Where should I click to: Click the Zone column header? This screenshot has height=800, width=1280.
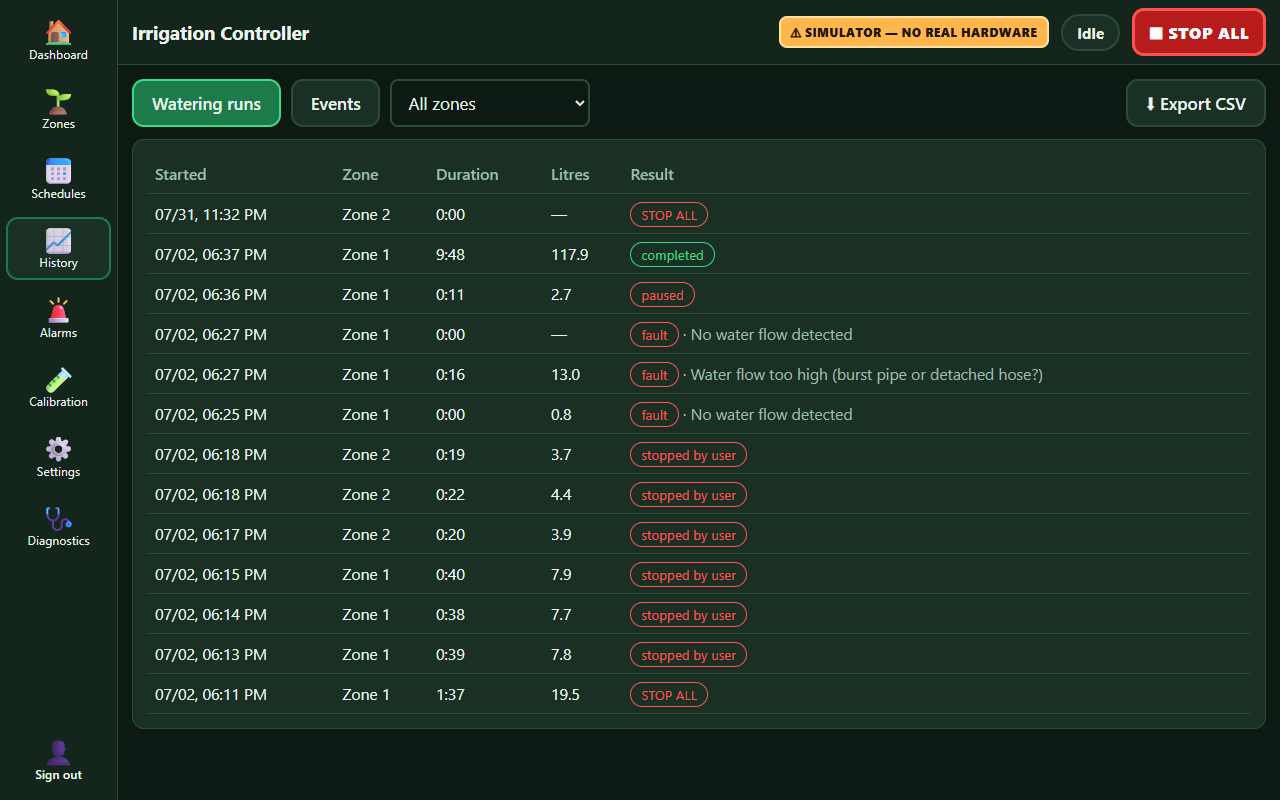pos(360,174)
